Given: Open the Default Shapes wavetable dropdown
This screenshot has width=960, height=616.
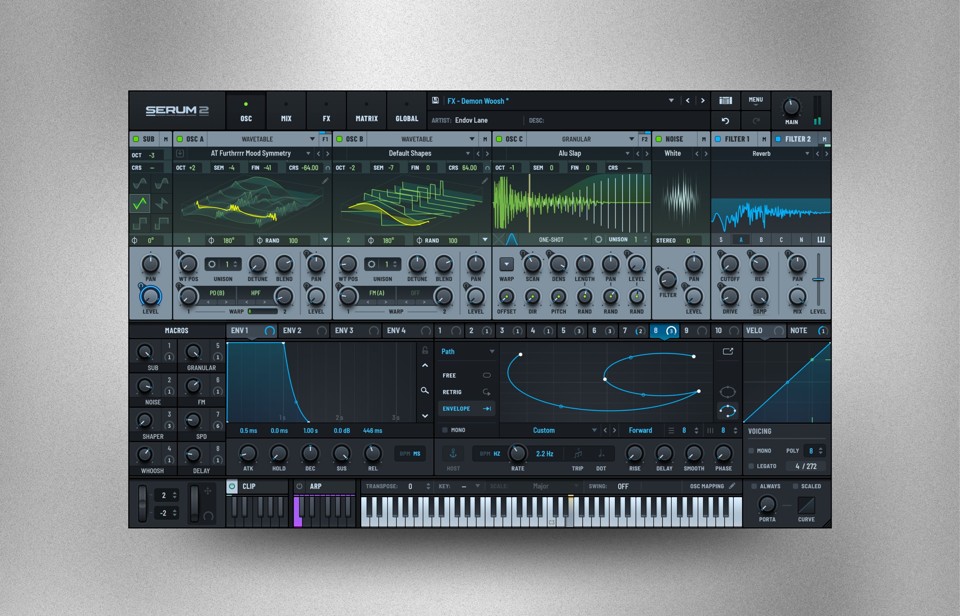Looking at the screenshot, I should pos(468,154).
